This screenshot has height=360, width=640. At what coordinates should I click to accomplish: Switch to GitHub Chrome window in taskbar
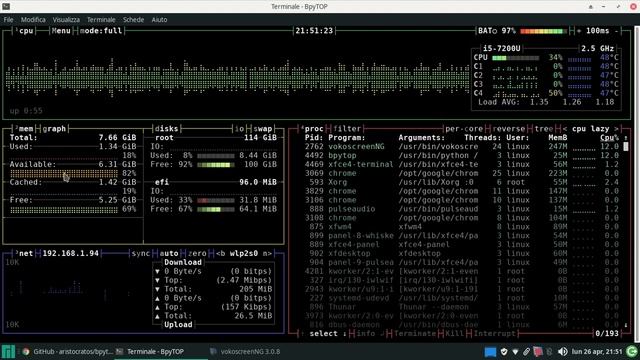pos(67,351)
